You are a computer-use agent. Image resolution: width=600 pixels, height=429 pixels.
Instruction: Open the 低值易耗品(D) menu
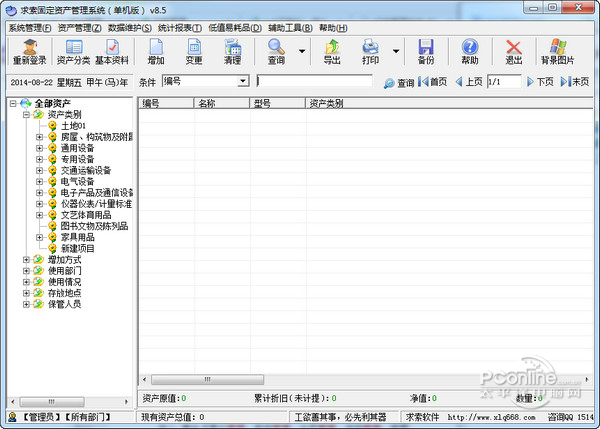pos(235,28)
